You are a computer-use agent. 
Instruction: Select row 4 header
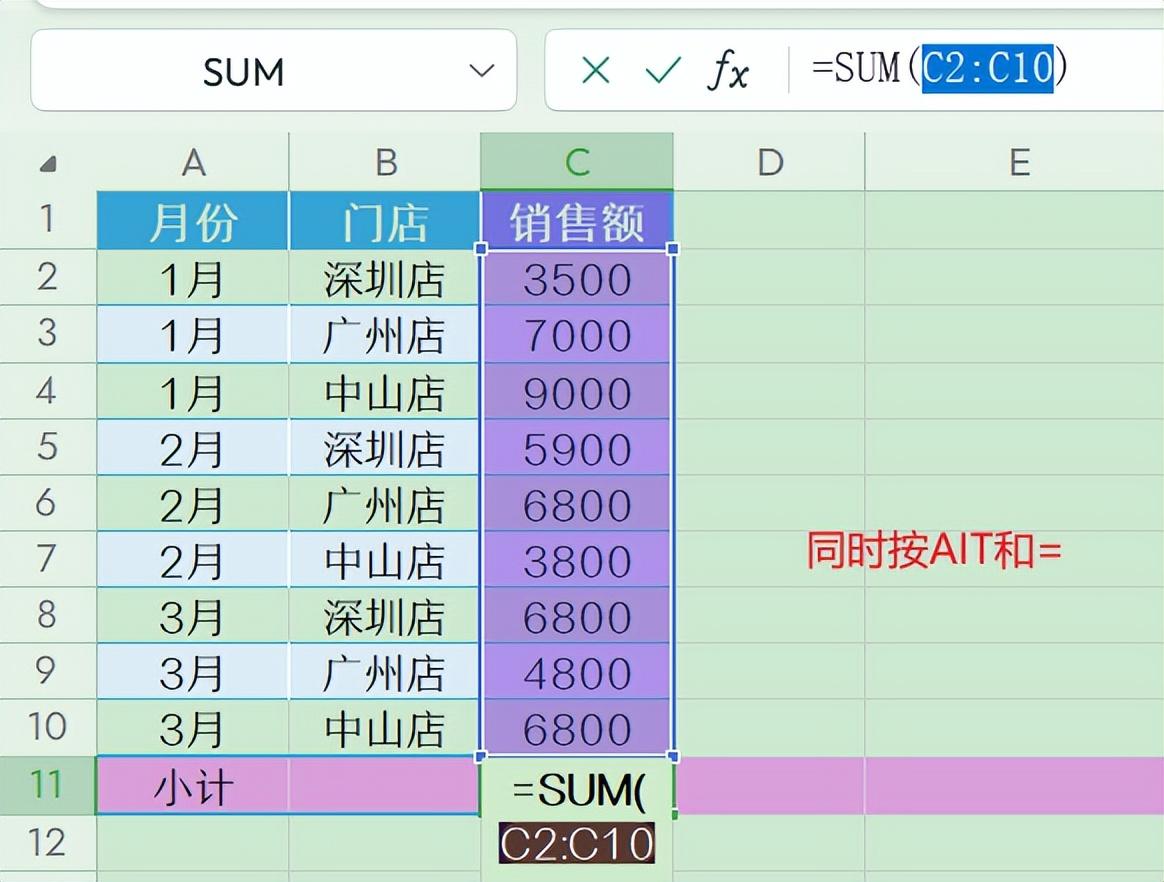click(x=48, y=390)
